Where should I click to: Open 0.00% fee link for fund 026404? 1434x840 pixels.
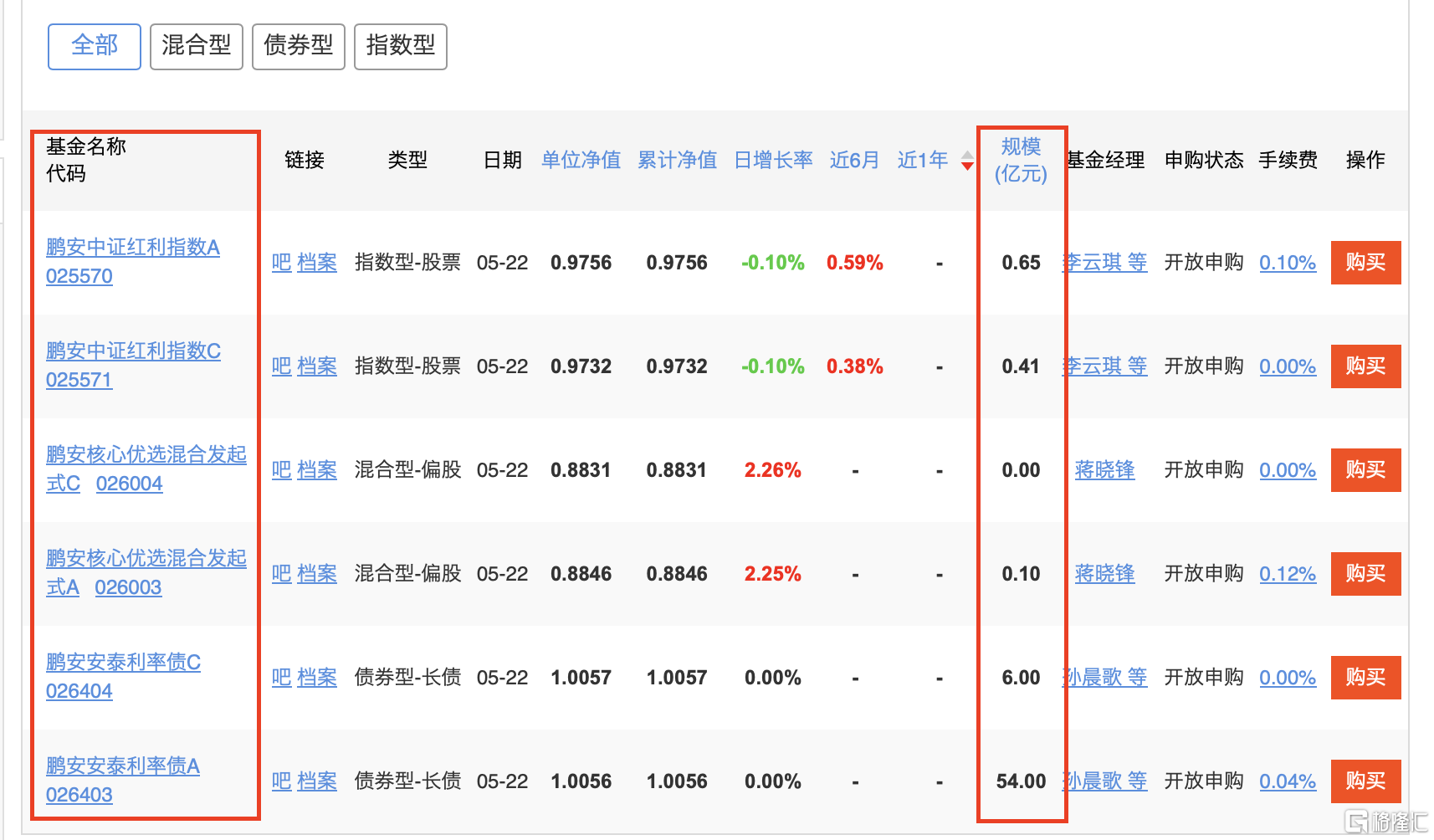click(x=1288, y=678)
